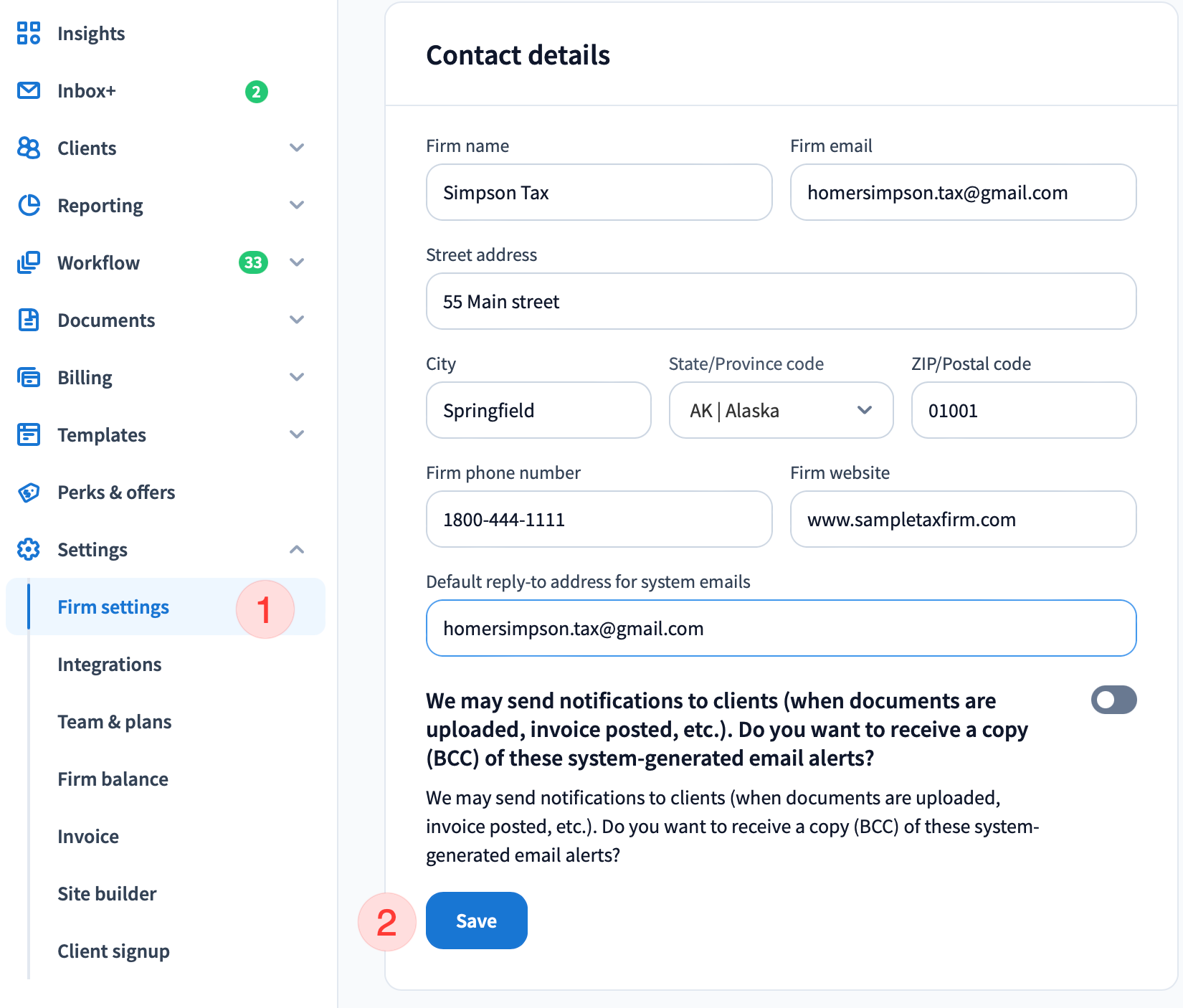Click the Reporting pie chart icon
Image resolution: width=1183 pixels, height=1008 pixels.
(29, 205)
